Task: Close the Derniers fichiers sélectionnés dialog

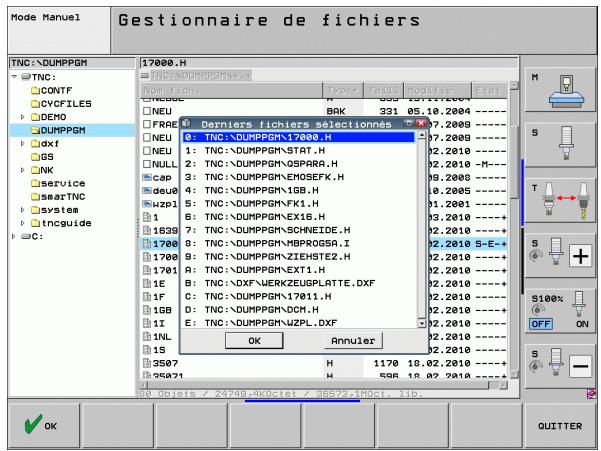Action: click(x=421, y=123)
